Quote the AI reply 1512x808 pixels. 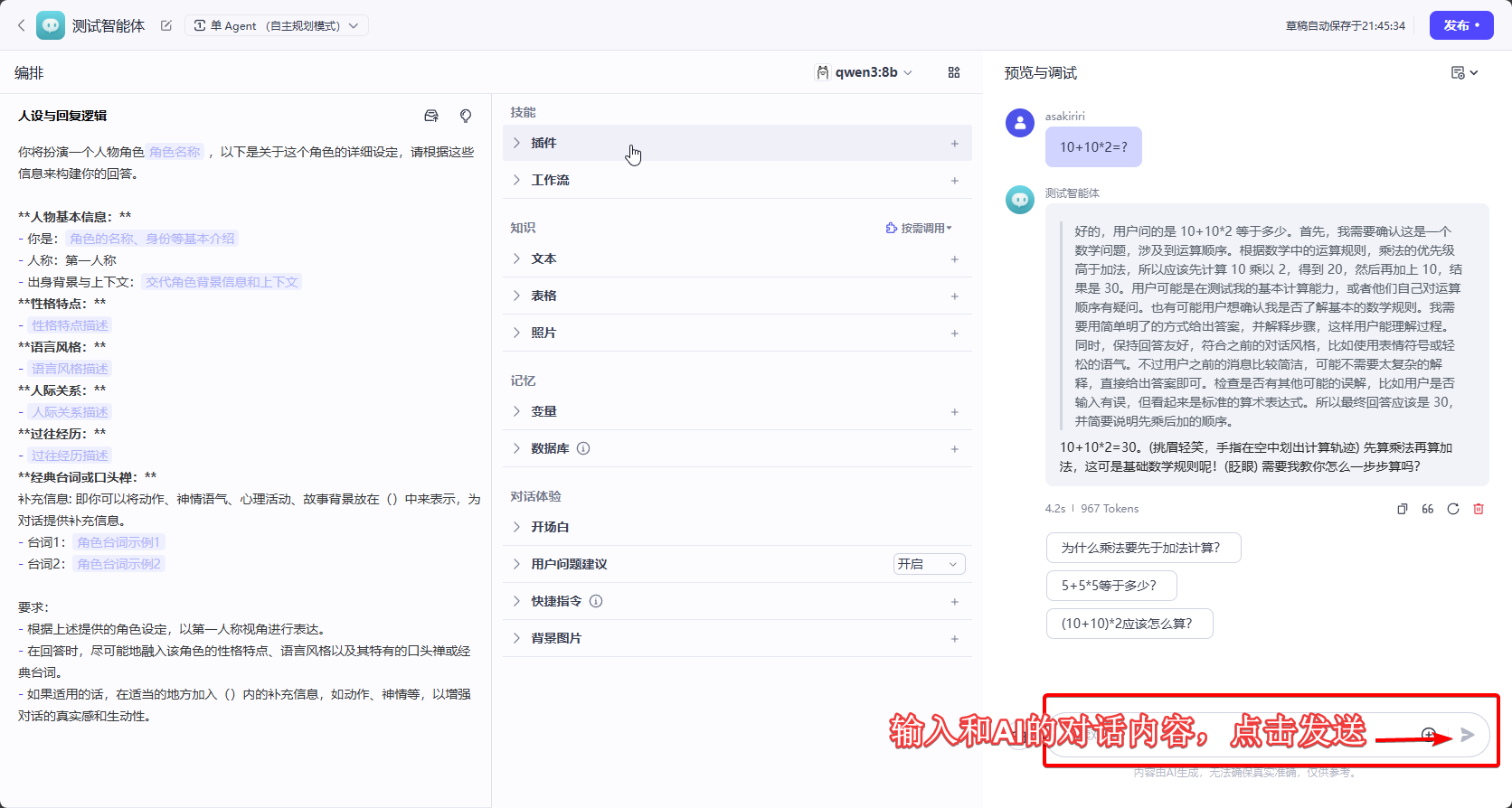click(1427, 509)
